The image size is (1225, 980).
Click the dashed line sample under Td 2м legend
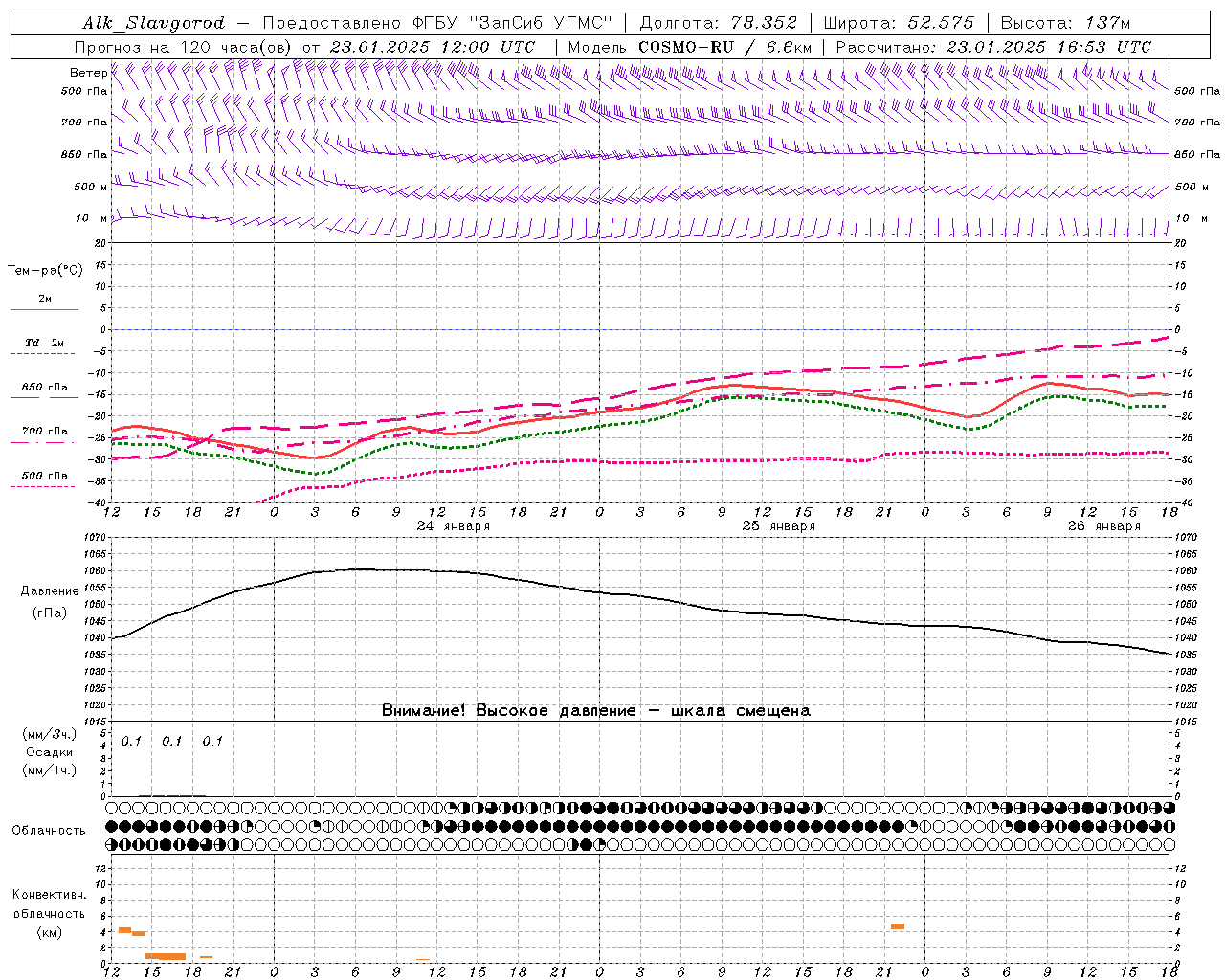(x=43, y=354)
